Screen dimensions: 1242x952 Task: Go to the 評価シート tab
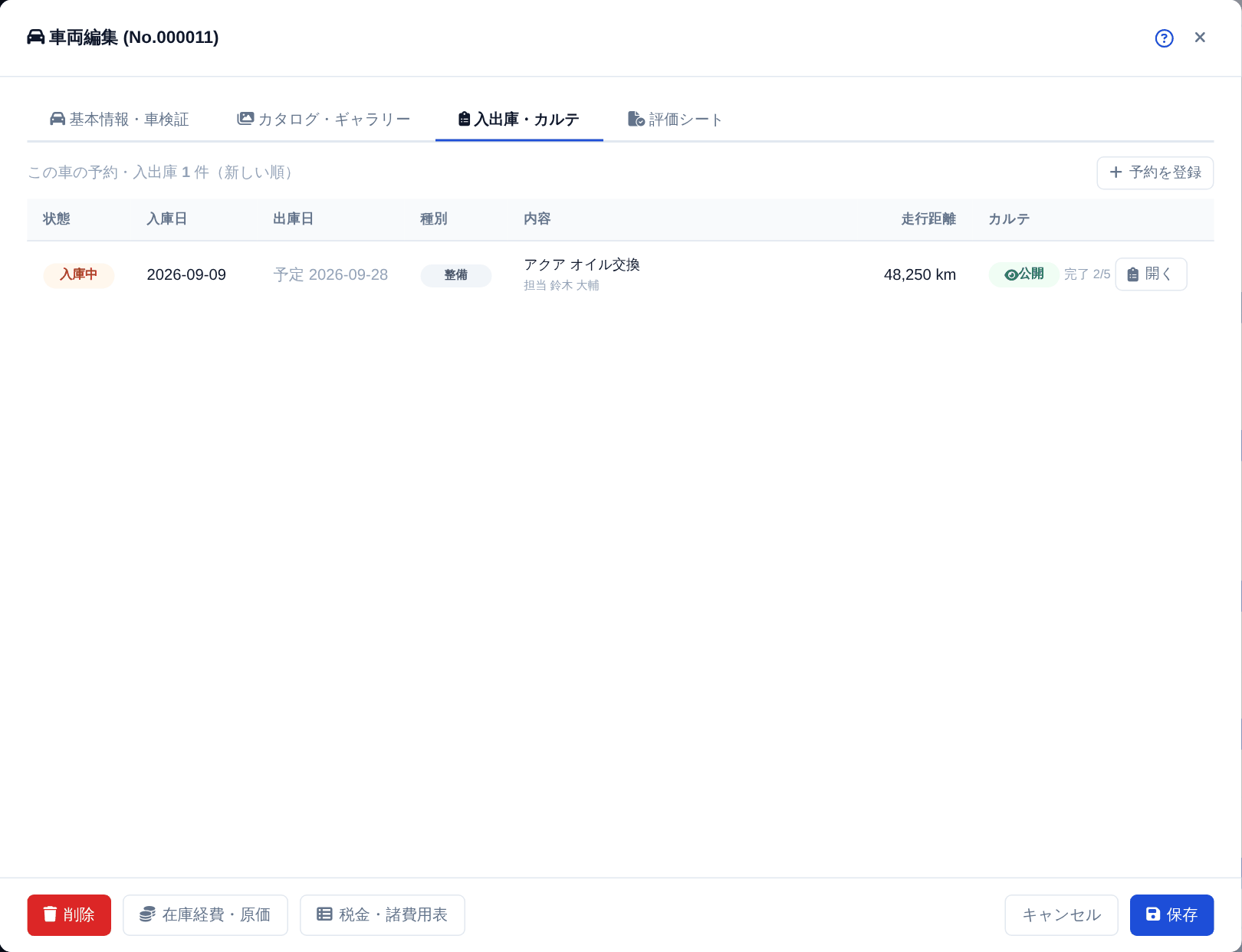(675, 120)
